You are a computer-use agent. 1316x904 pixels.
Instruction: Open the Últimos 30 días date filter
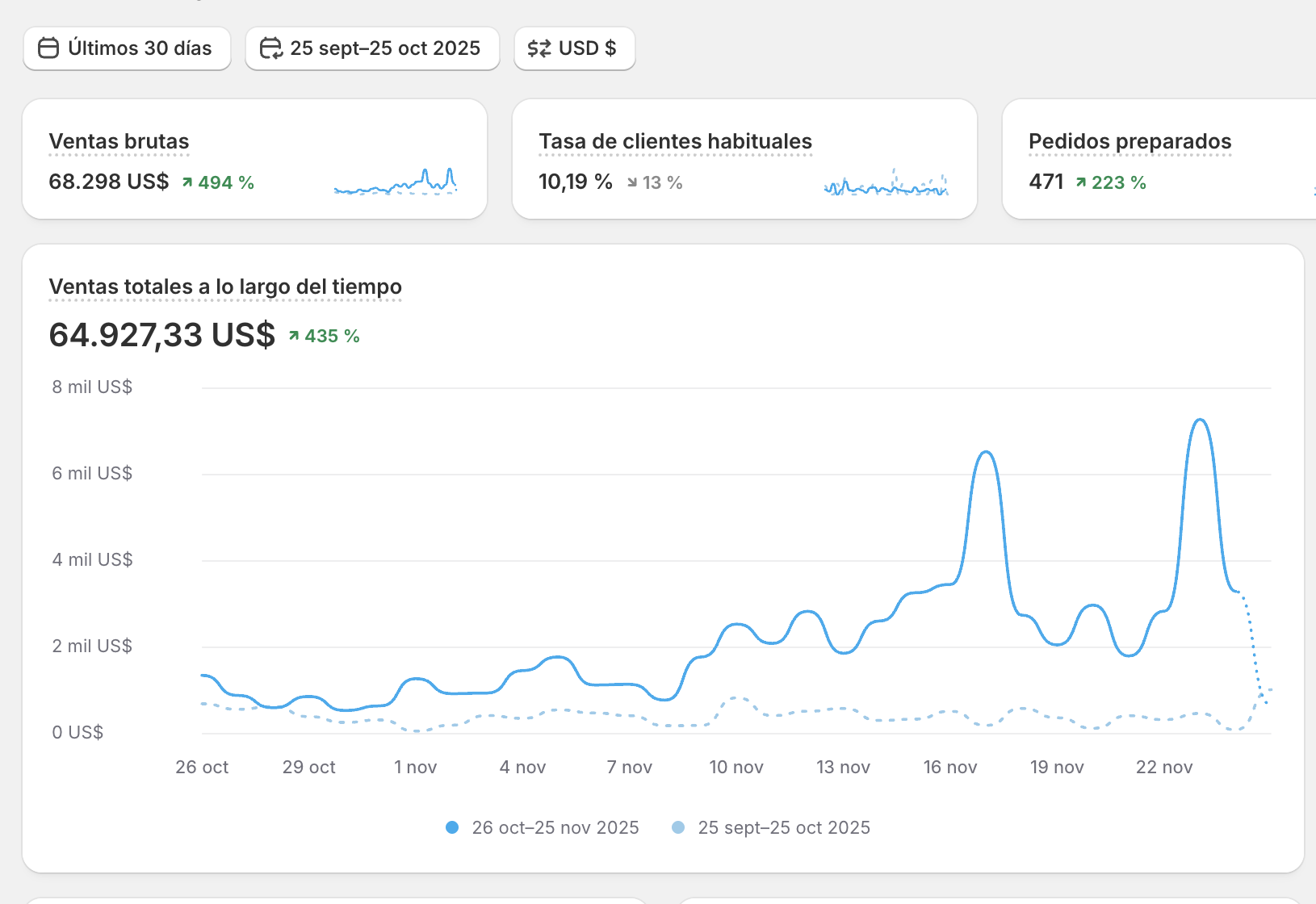click(127, 48)
